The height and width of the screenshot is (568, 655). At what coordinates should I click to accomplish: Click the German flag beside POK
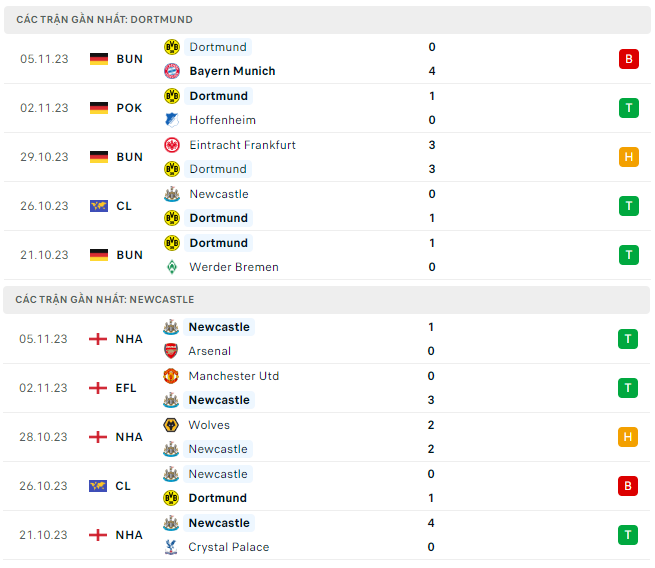pos(98,108)
